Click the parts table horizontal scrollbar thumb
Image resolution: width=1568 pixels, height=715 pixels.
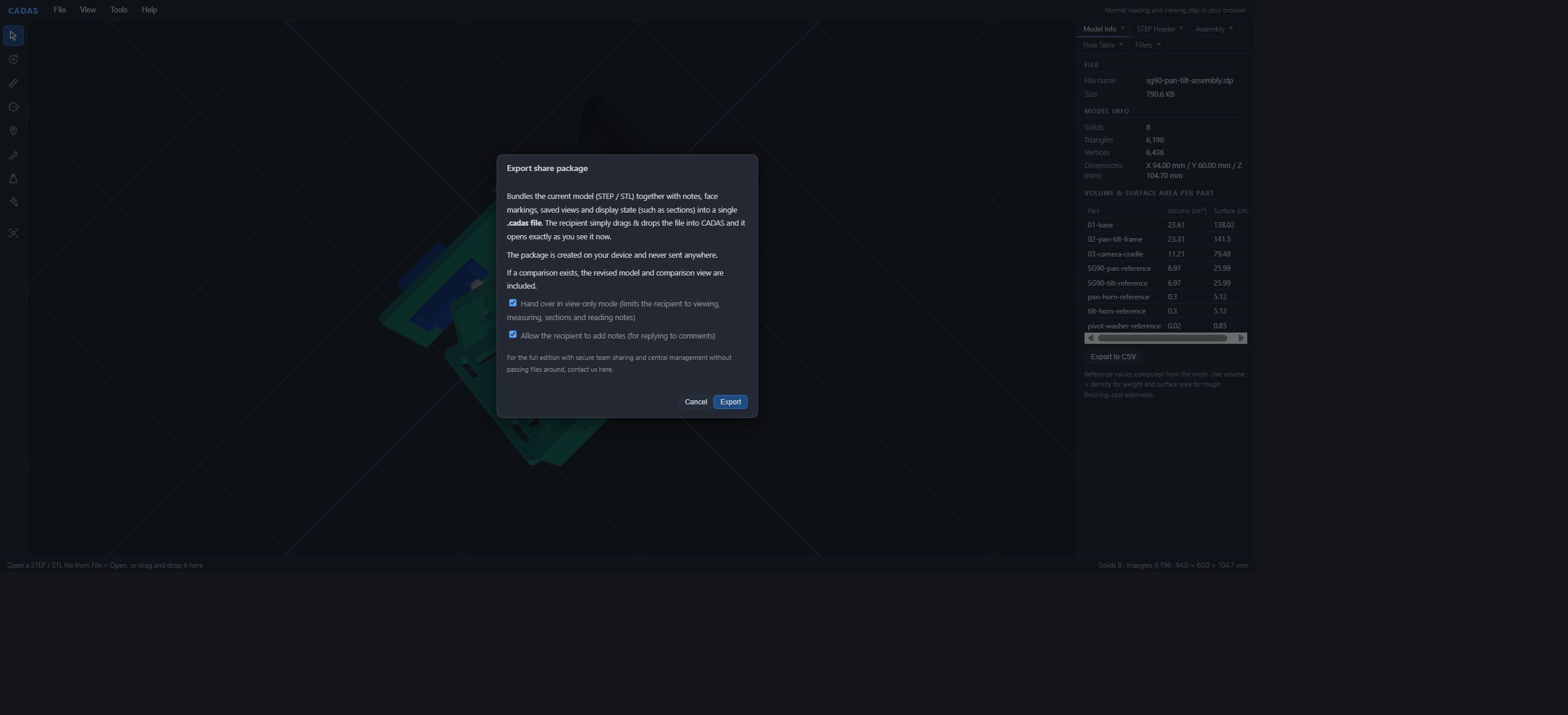[x=1162, y=338]
